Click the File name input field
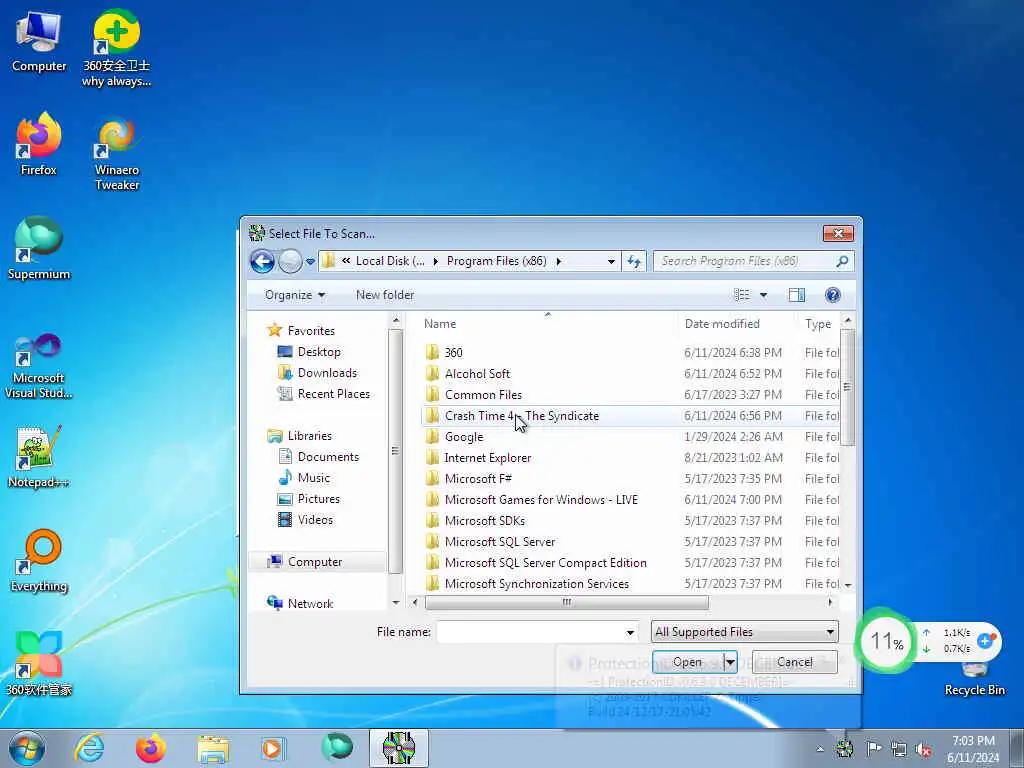Viewport: 1024px width, 768px height. pyautogui.click(x=530, y=632)
